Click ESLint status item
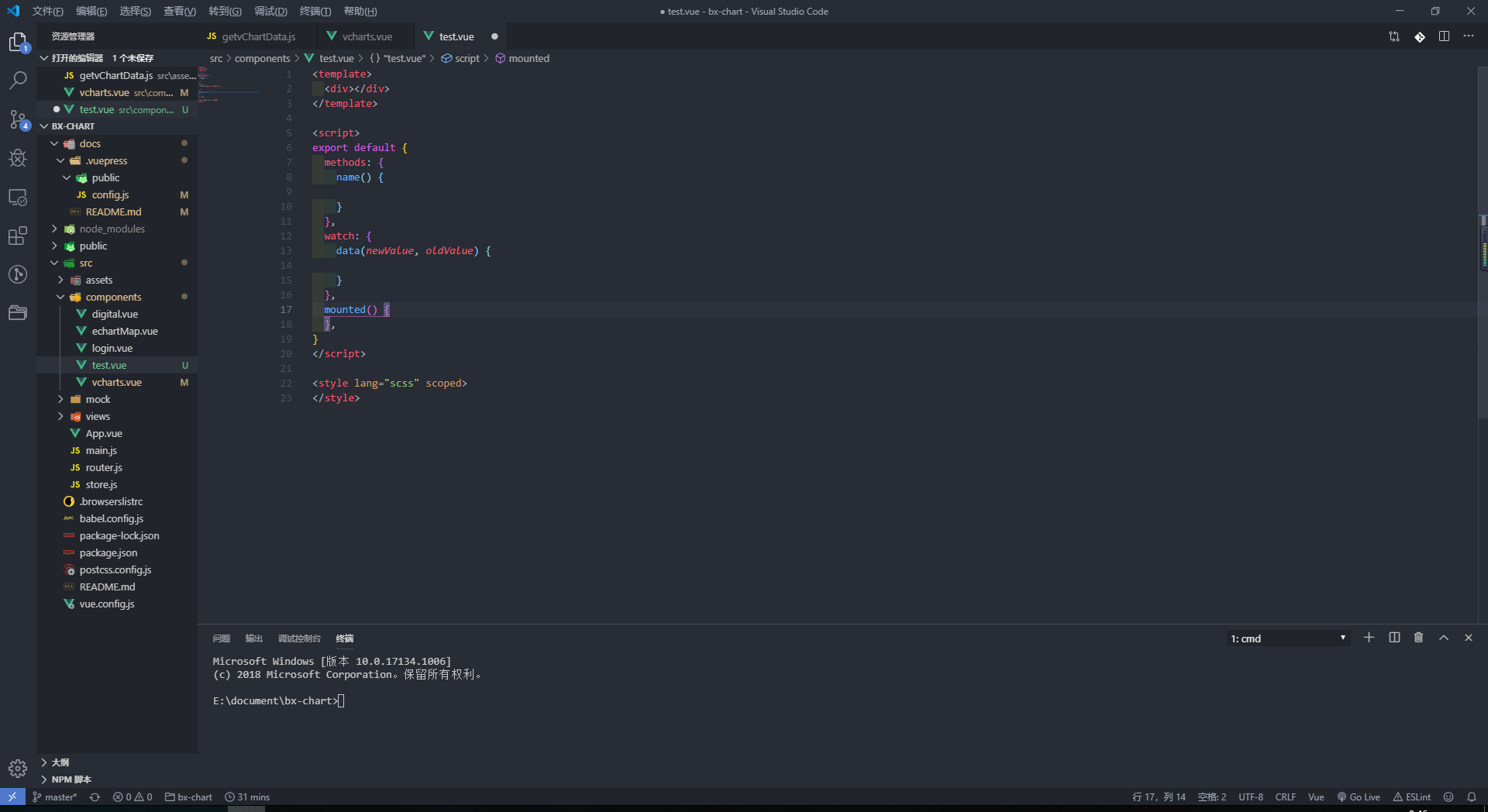The image size is (1488, 812). 1412,797
